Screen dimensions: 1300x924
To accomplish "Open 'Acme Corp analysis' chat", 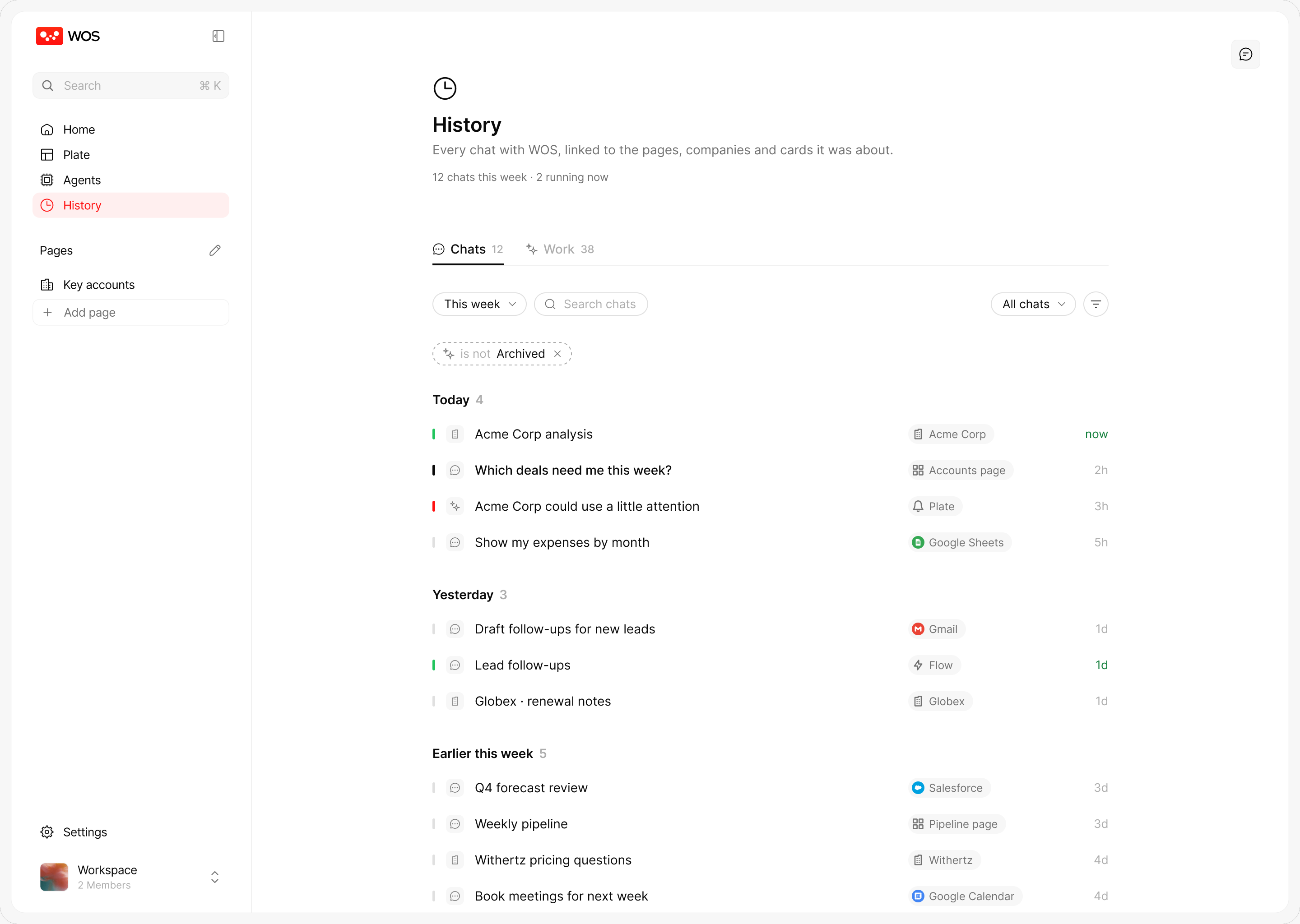I will 534,434.
